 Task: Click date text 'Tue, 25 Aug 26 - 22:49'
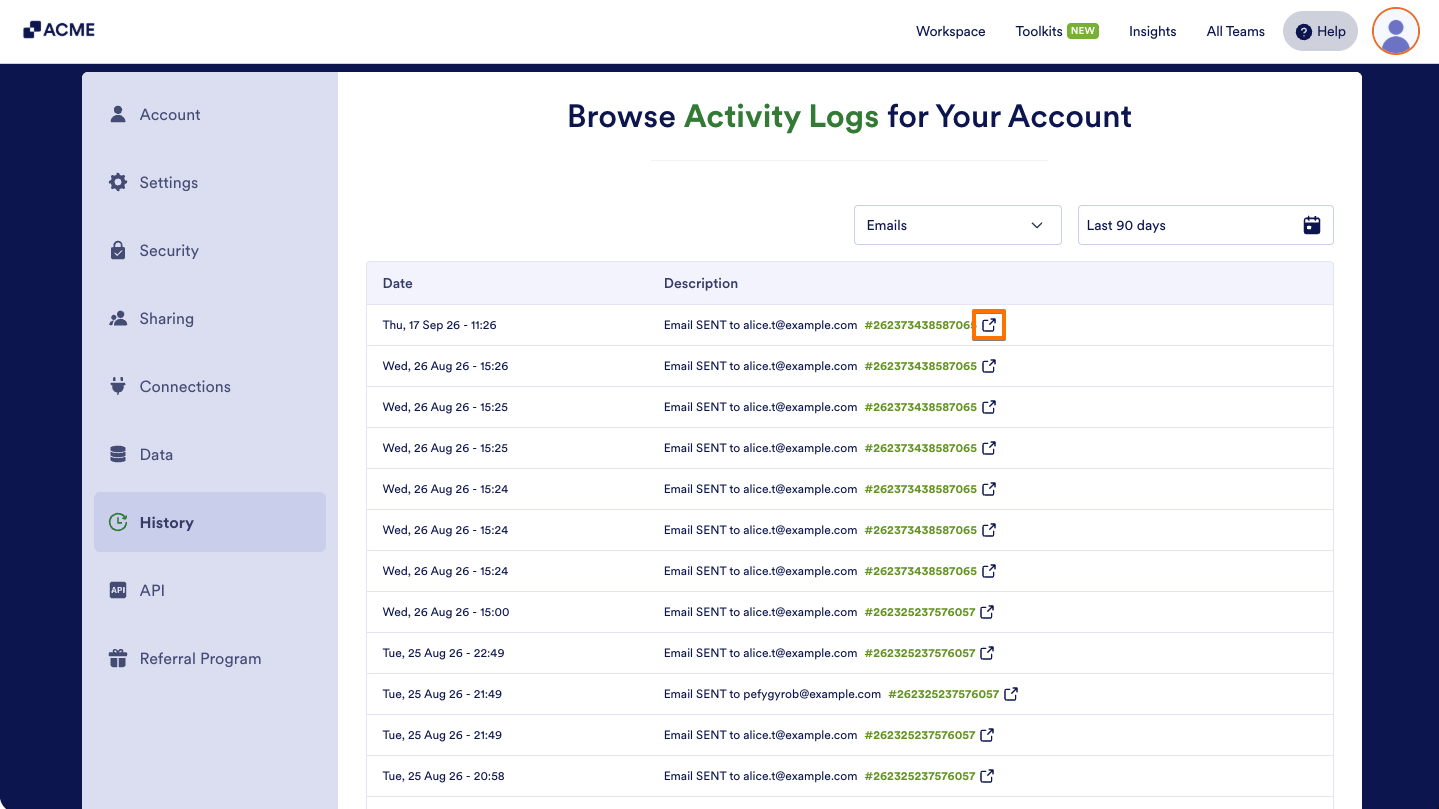pos(443,653)
